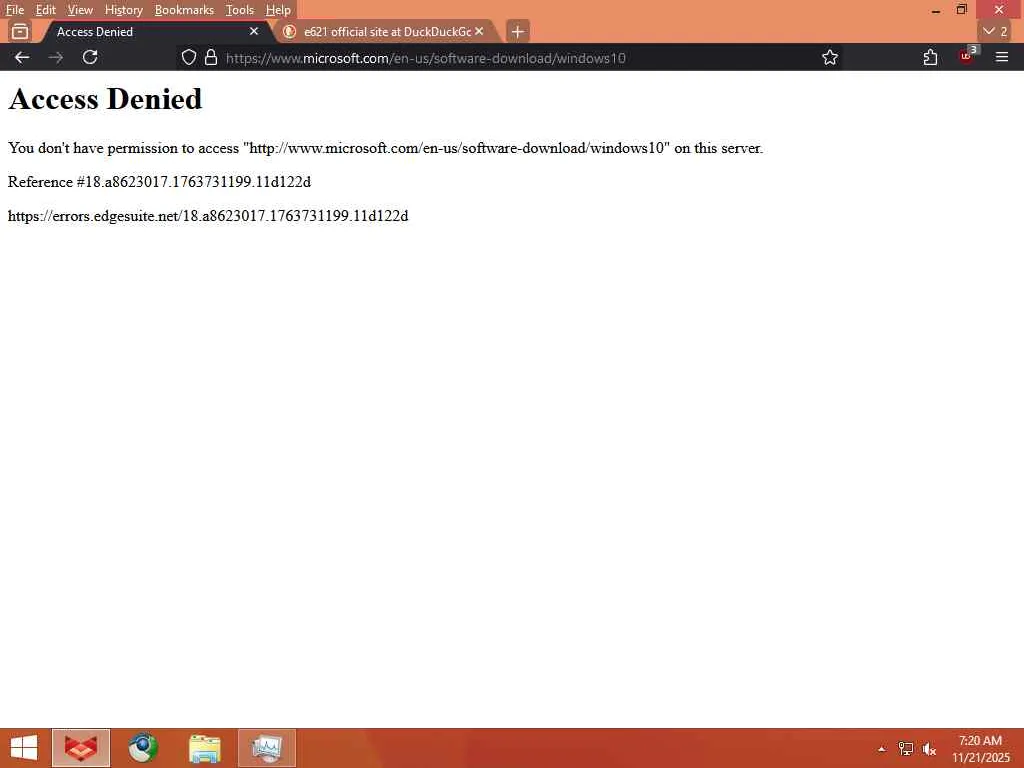Click the errors.edgesuite.net URL text
1024x768 pixels.
pos(208,216)
